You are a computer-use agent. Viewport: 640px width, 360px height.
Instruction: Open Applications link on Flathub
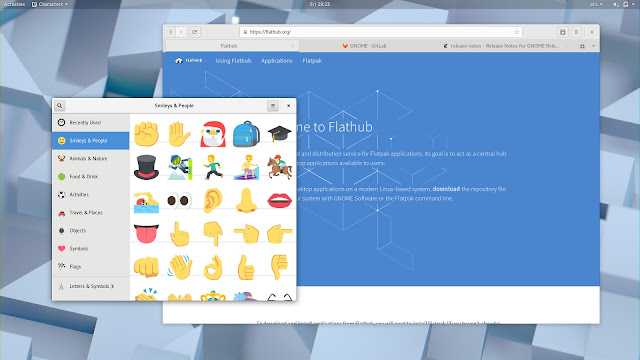point(277,61)
